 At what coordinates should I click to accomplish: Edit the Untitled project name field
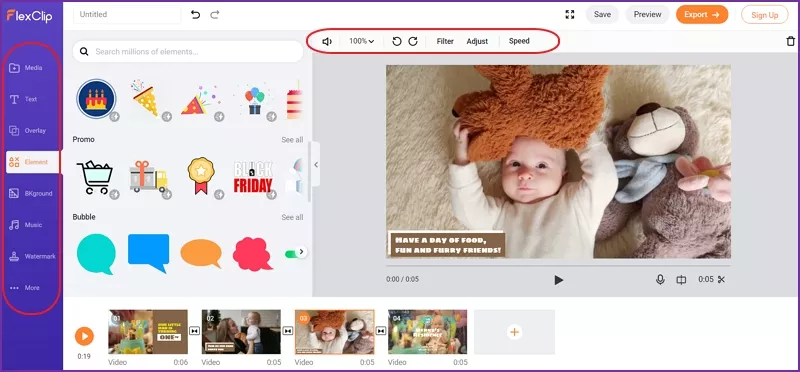click(127, 15)
